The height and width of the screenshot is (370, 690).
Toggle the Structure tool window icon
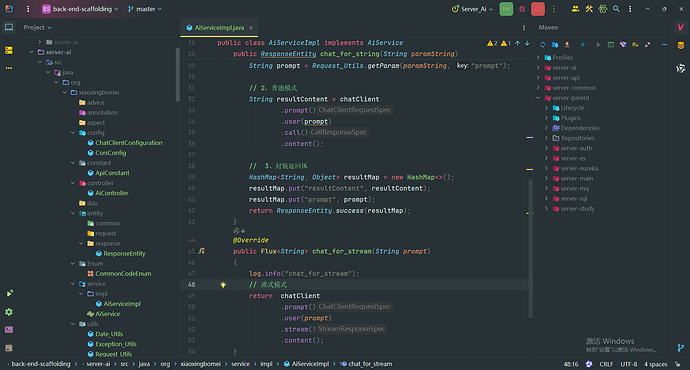(9, 50)
